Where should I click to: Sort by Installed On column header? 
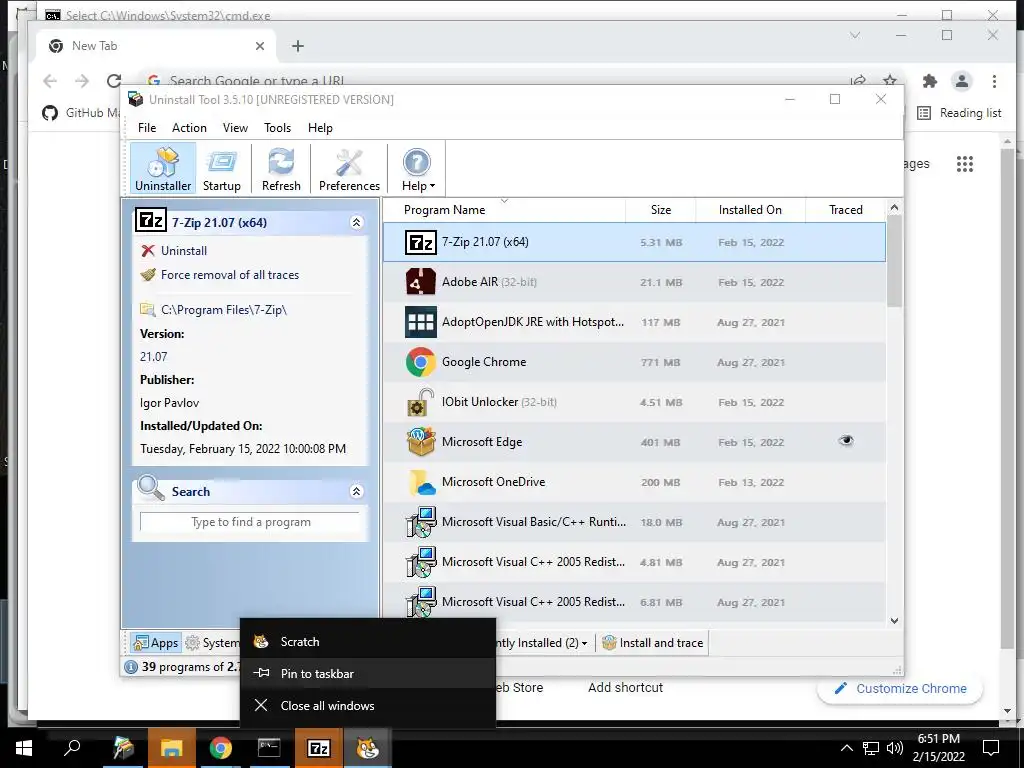[x=750, y=210]
